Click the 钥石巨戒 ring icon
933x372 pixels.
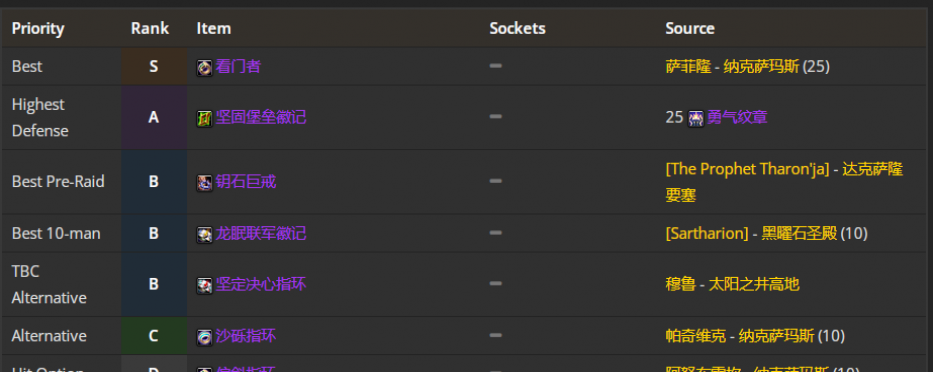click(x=205, y=183)
